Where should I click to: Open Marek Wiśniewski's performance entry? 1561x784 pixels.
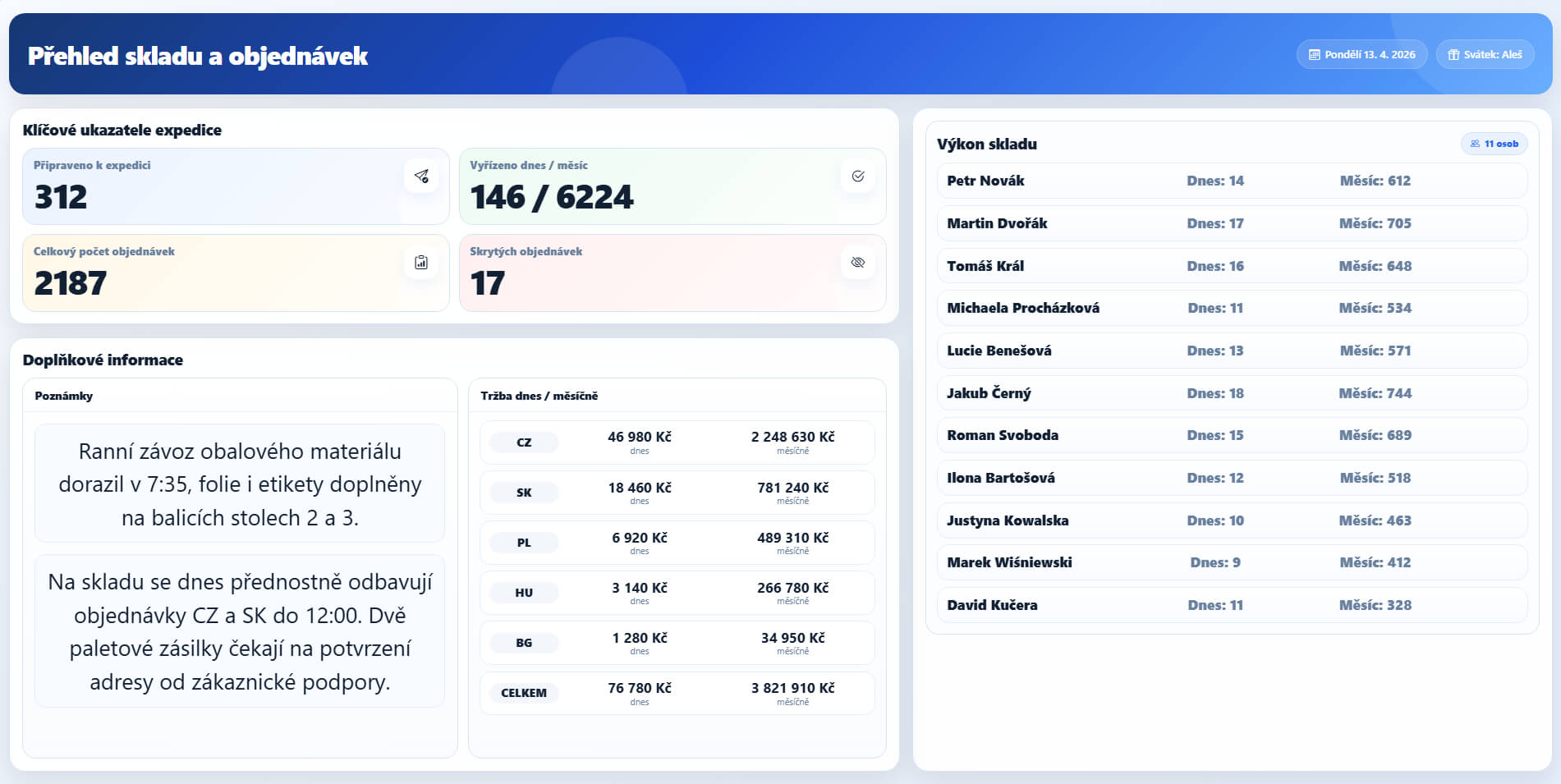click(1232, 562)
